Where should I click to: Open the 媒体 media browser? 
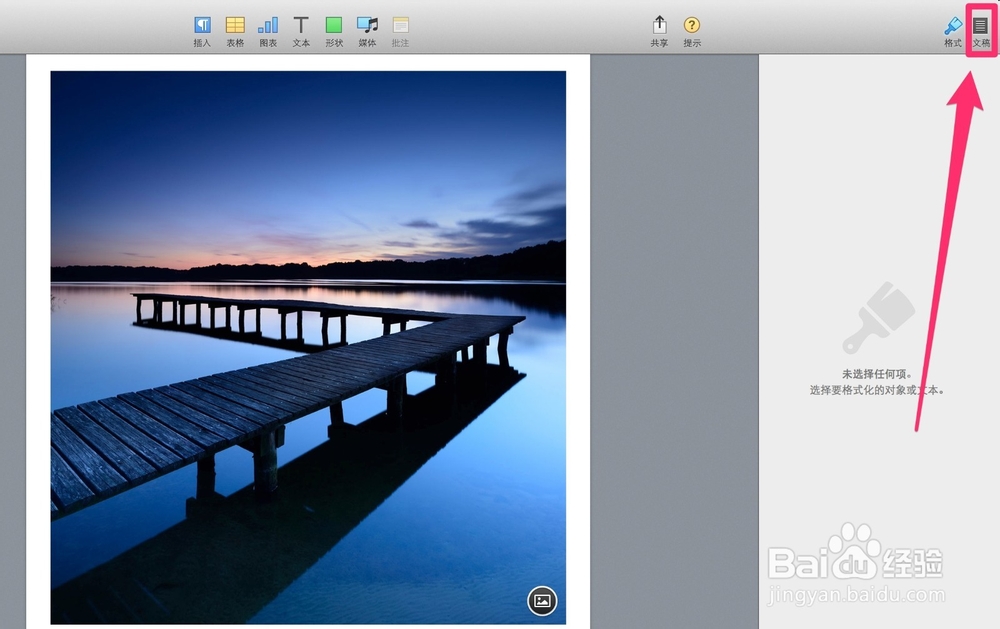coord(367,31)
